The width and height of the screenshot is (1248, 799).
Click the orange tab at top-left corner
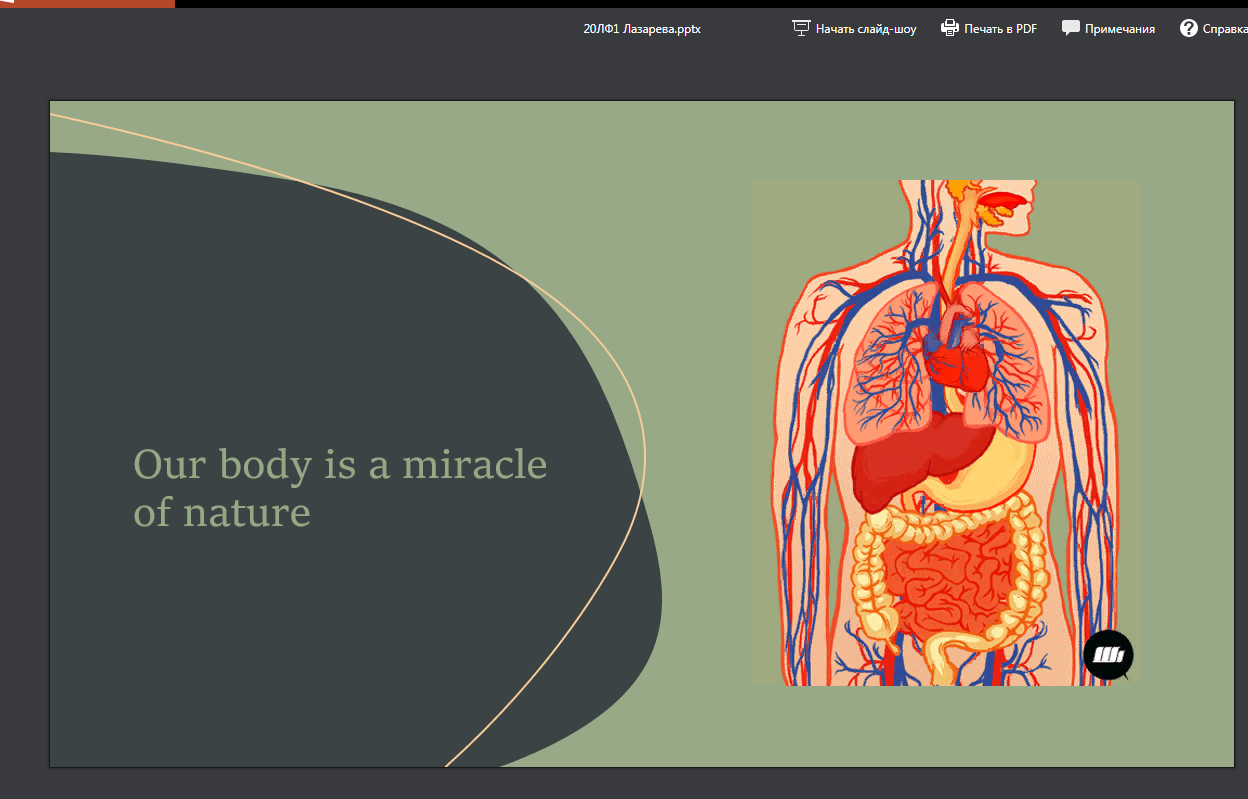87,4
